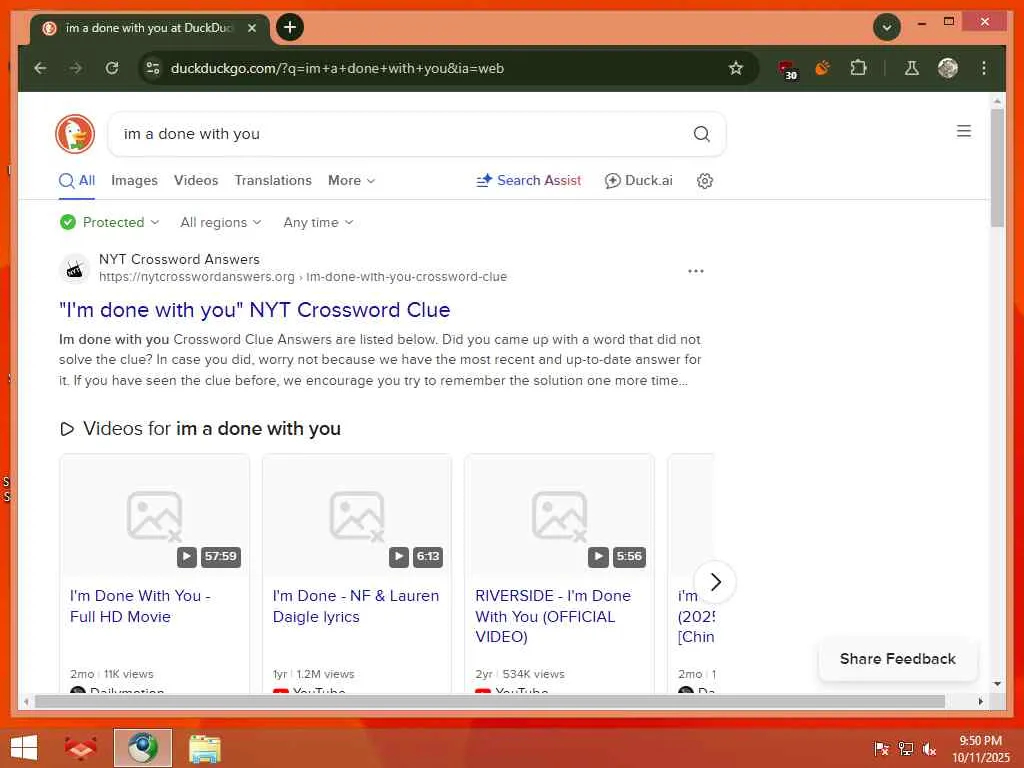
Task: Open the Extensions puzzle icon
Action: pos(858,68)
